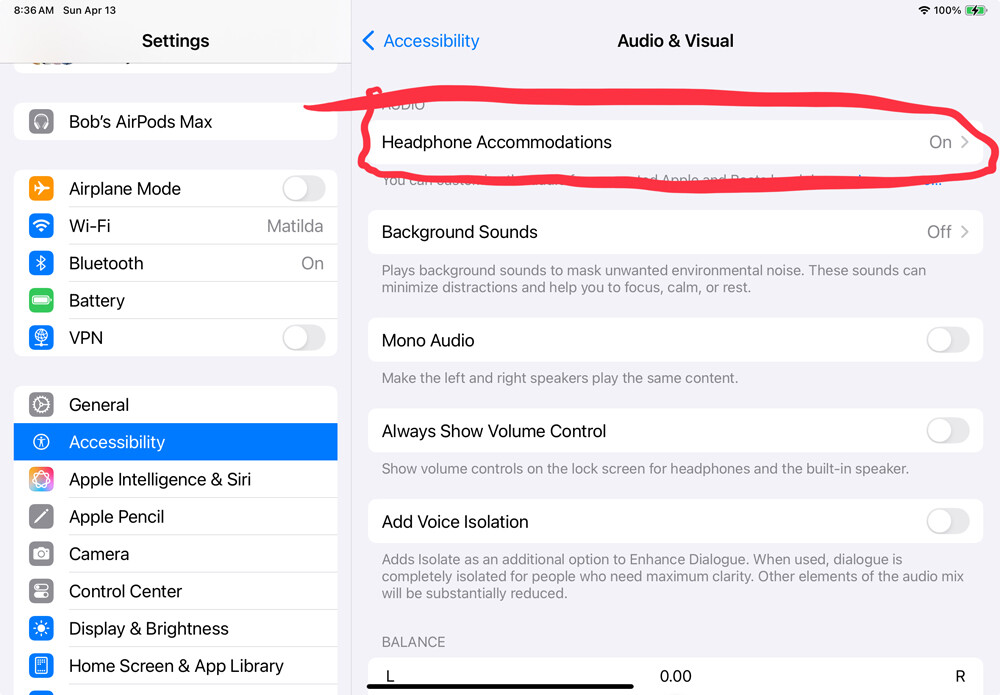This screenshot has height=695, width=1000.
Task: Tap the Apple Intelligence & Siri icon
Action: (41, 479)
